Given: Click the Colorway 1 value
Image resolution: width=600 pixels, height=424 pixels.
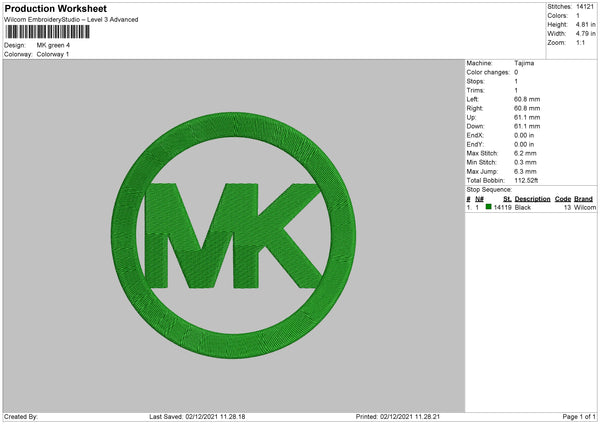Looking at the screenshot, I should tap(54, 54).
